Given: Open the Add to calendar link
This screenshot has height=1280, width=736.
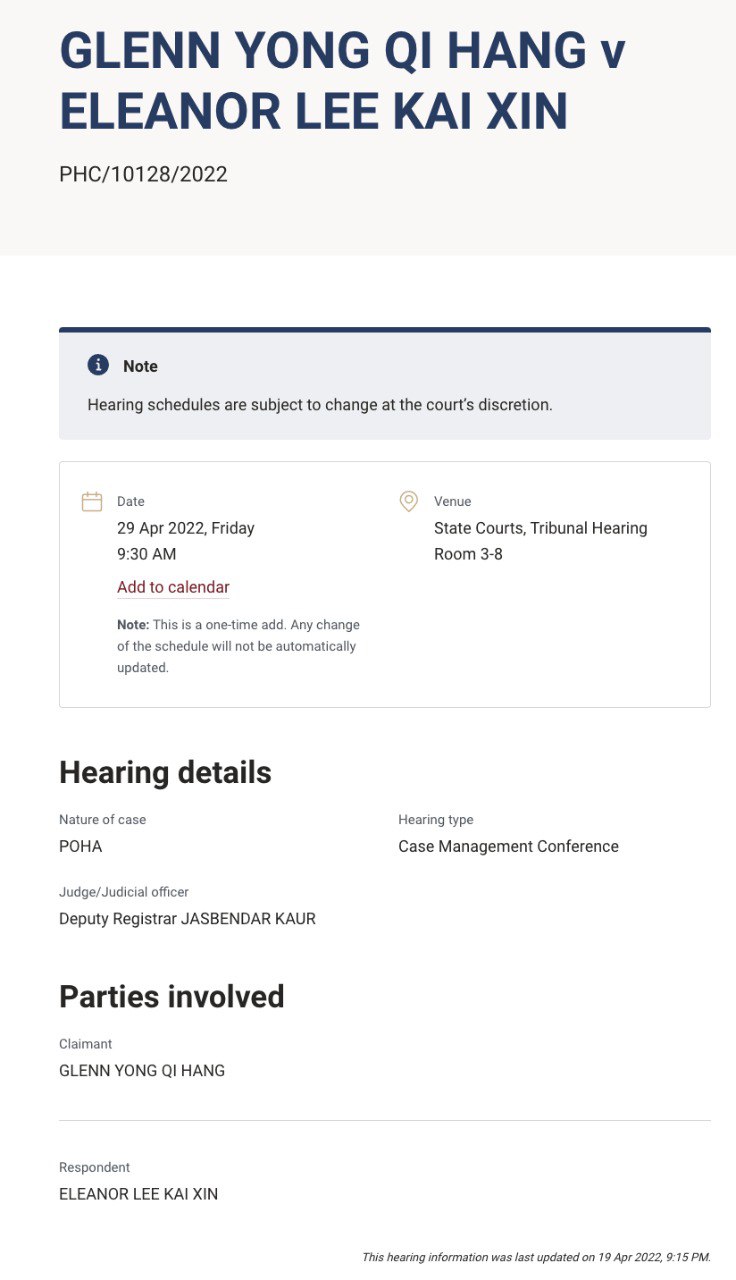Looking at the screenshot, I should pos(173,587).
